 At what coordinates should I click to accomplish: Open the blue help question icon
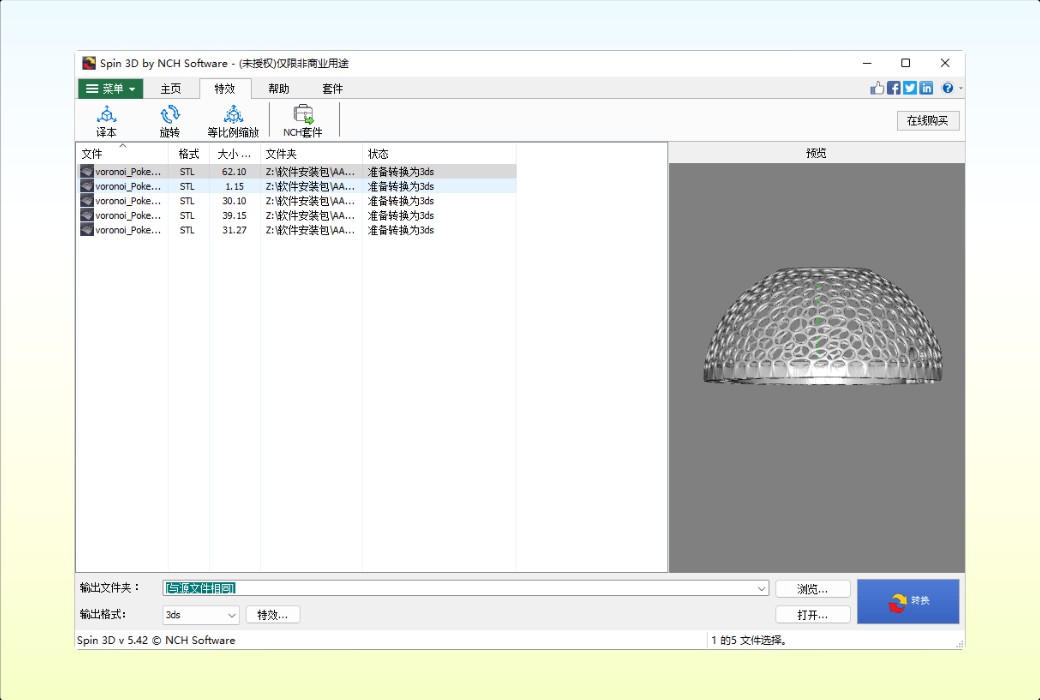[947, 88]
